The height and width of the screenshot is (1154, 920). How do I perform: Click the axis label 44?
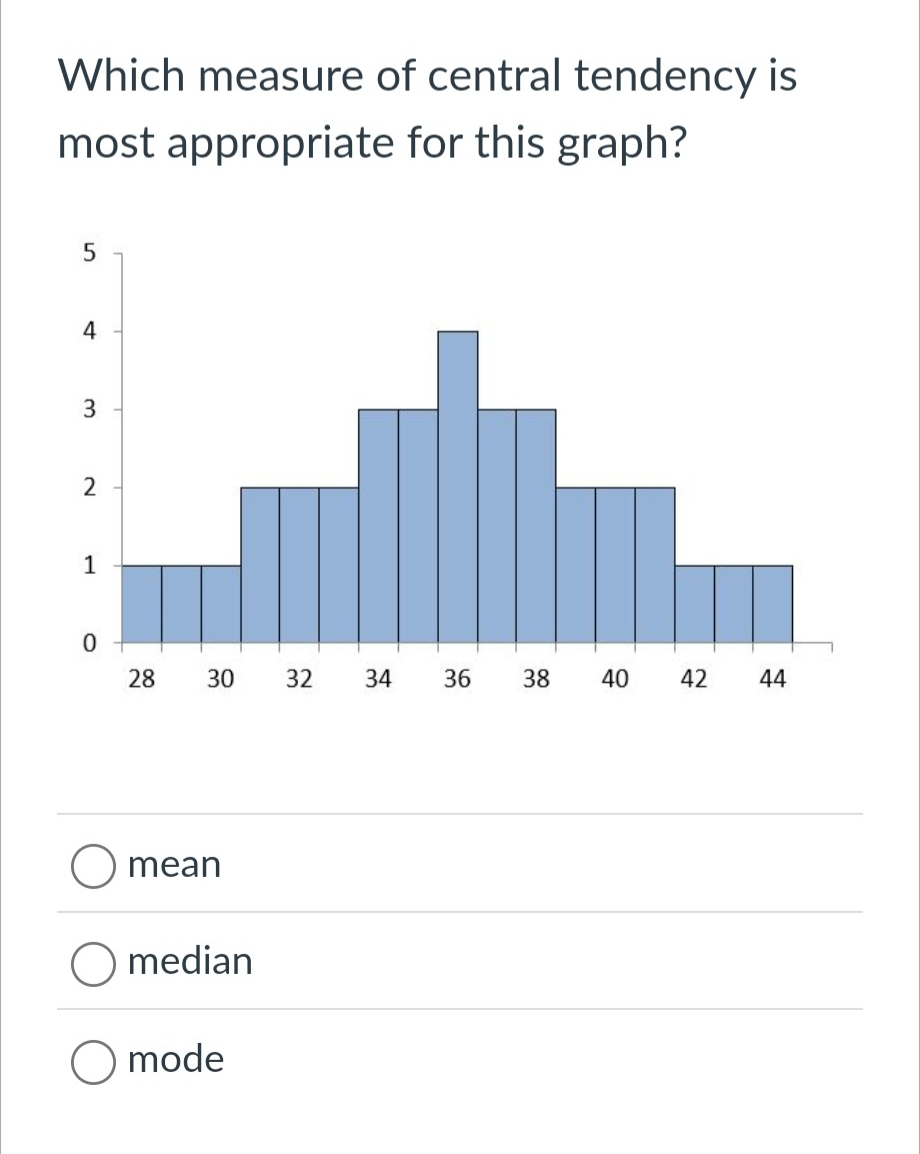coord(773,679)
